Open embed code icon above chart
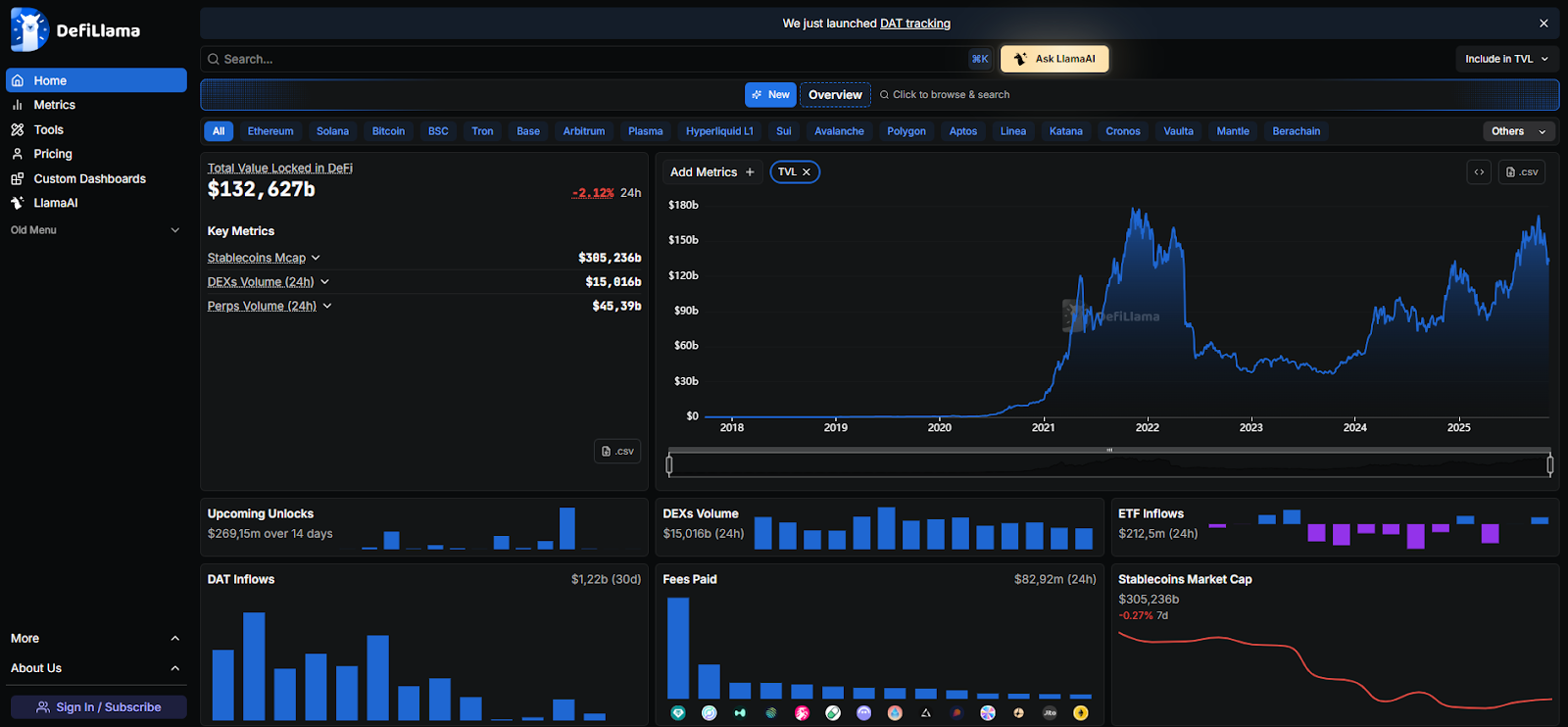Image resolution: width=1568 pixels, height=727 pixels. pos(1479,172)
